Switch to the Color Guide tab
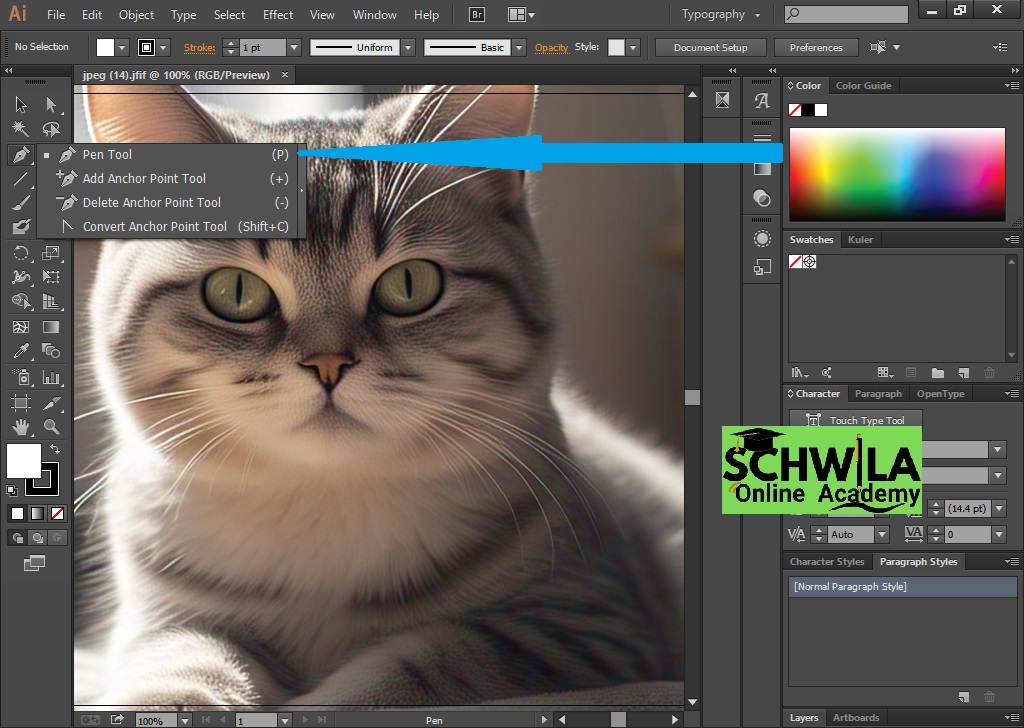The height and width of the screenshot is (728, 1024). click(x=863, y=86)
